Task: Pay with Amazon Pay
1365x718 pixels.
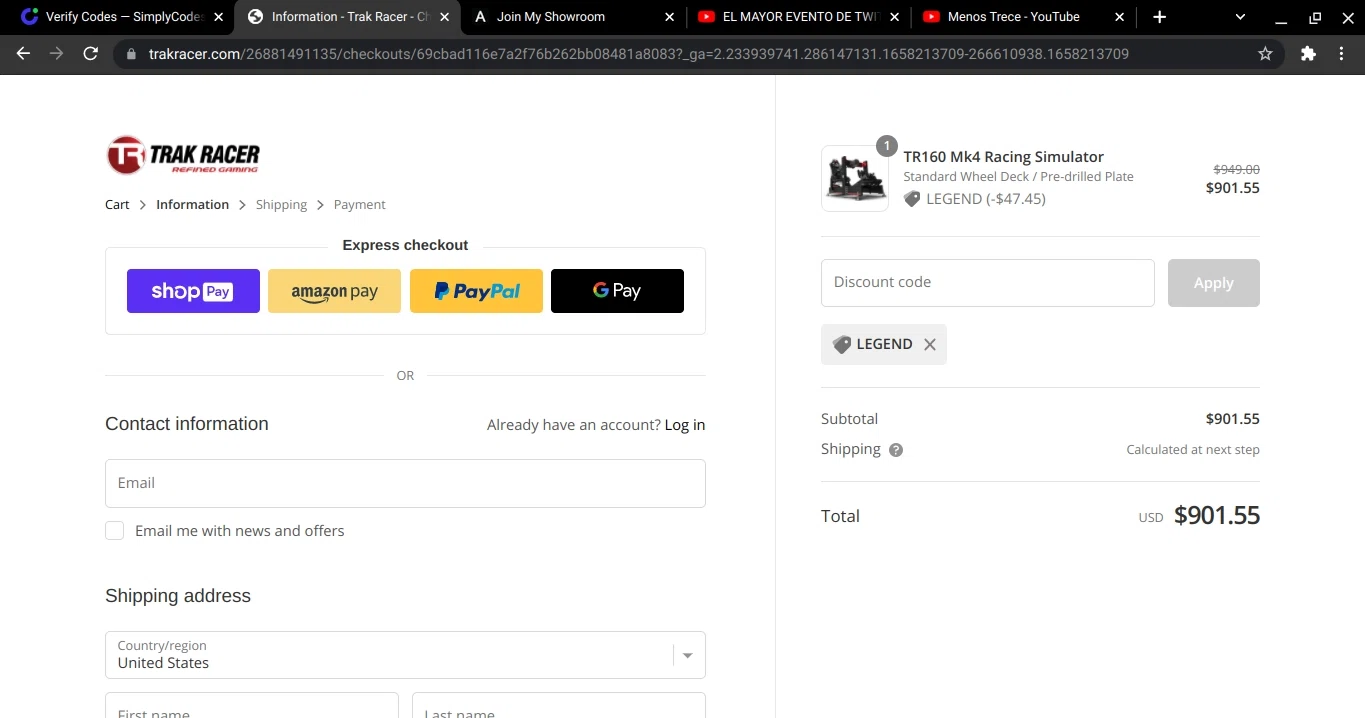Action: [334, 291]
